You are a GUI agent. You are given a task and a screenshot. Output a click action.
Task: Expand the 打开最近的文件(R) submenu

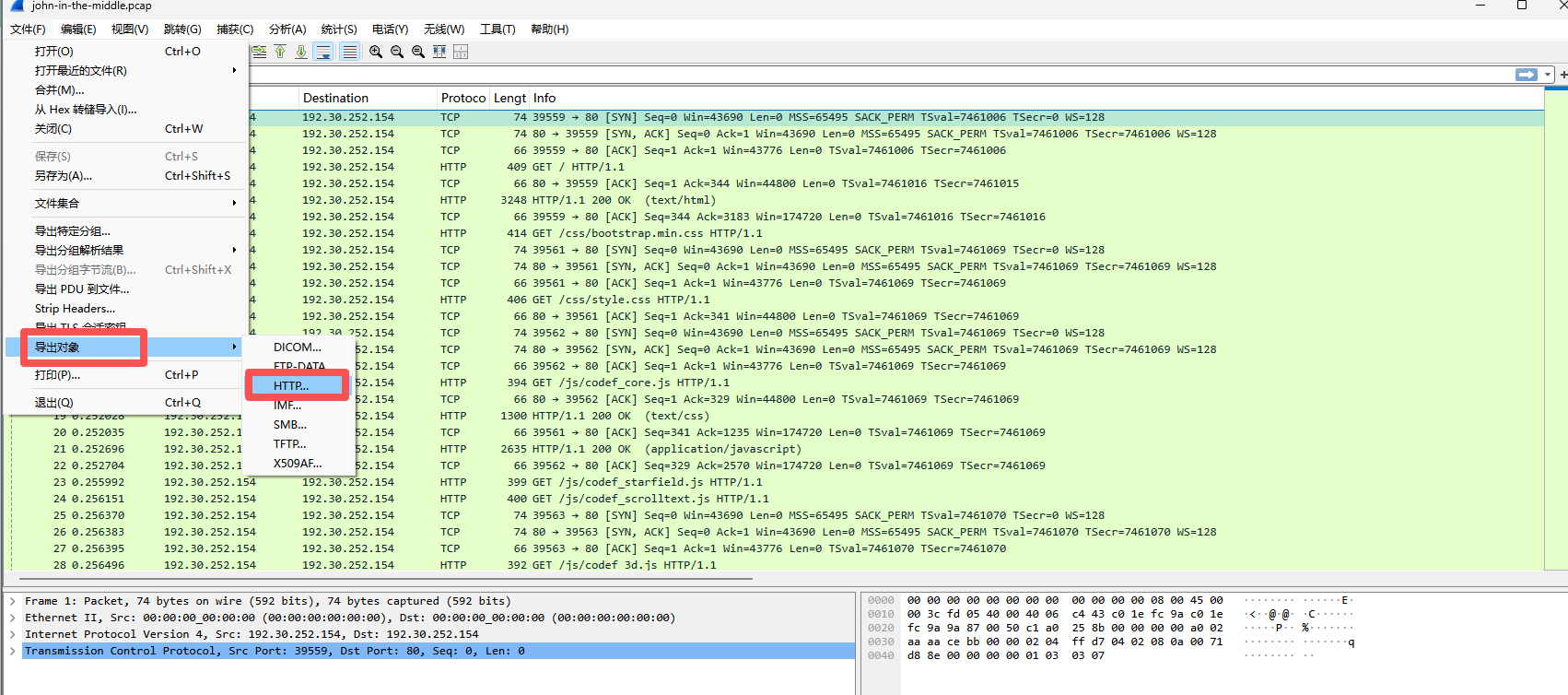pos(125,71)
